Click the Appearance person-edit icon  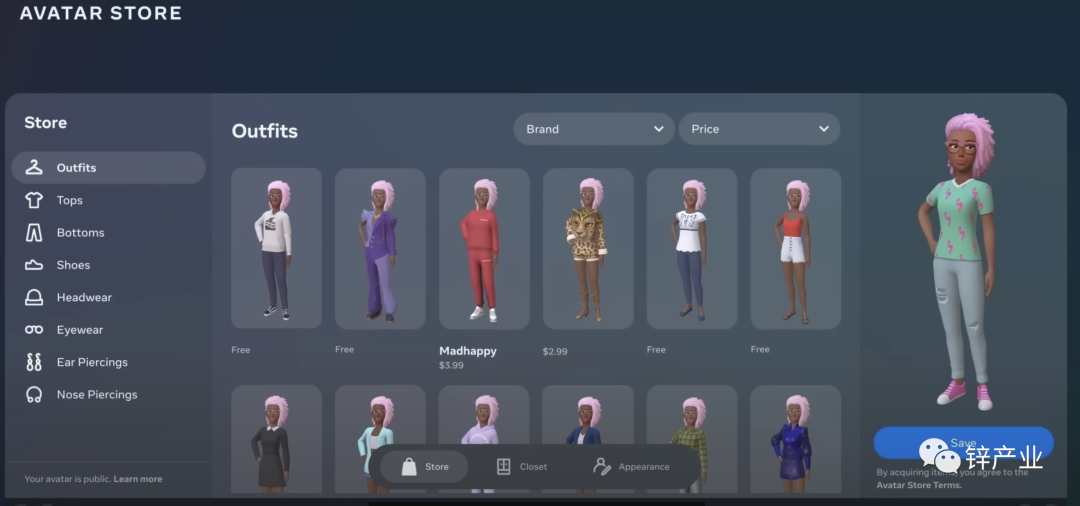coord(602,467)
